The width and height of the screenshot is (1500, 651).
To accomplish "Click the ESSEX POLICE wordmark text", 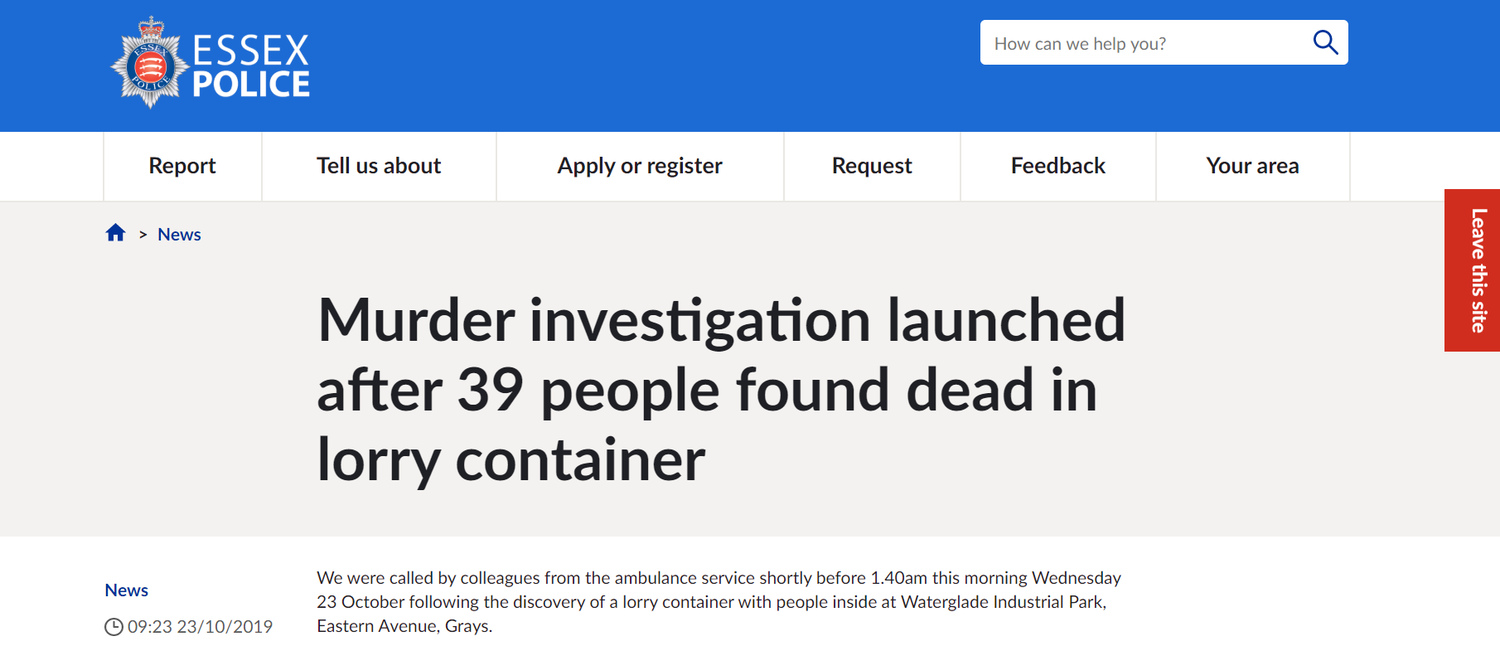I will click(250, 66).
